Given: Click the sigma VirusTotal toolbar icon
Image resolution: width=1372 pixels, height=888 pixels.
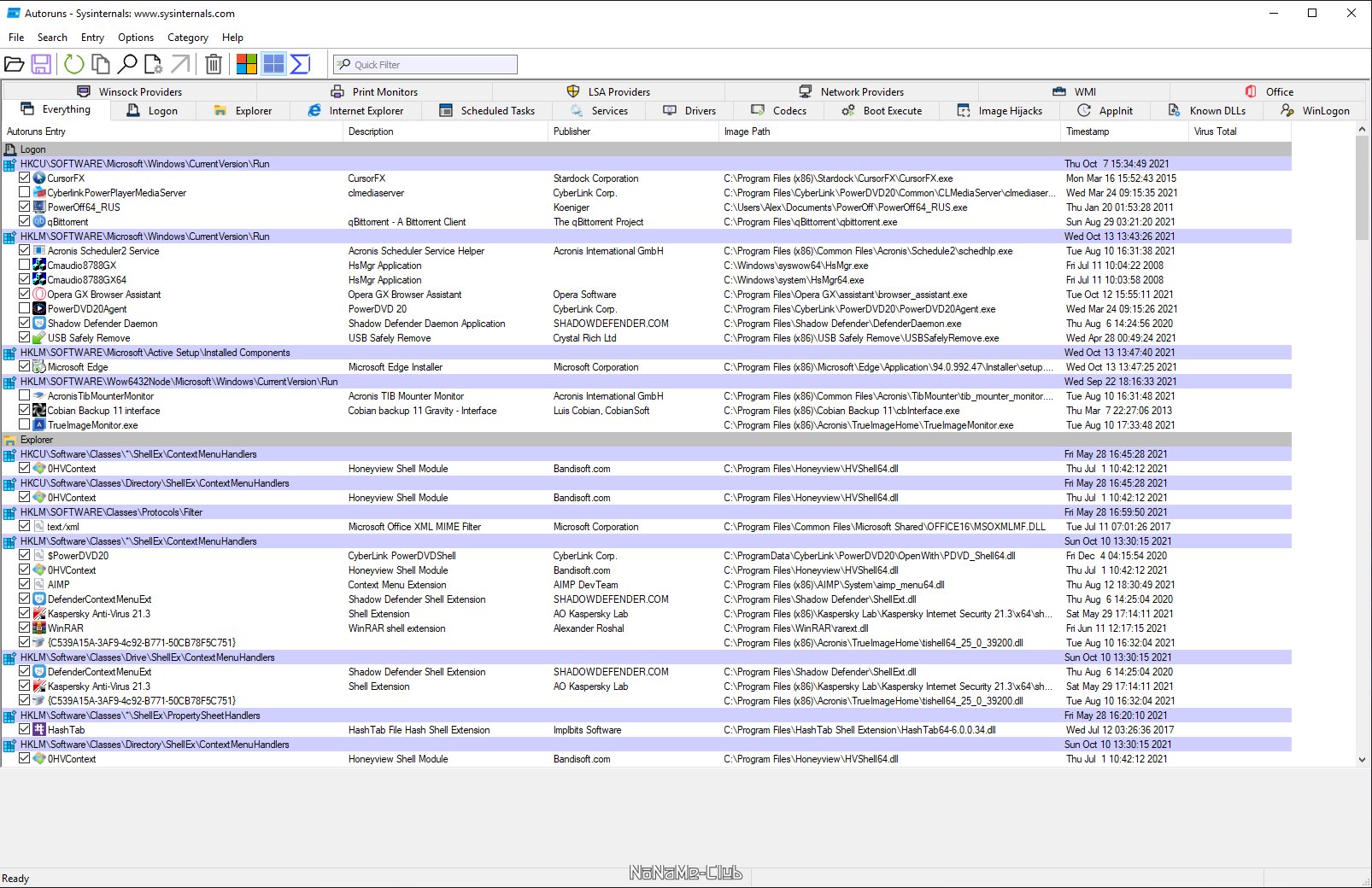Looking at the screenshot, I should 300,64.
